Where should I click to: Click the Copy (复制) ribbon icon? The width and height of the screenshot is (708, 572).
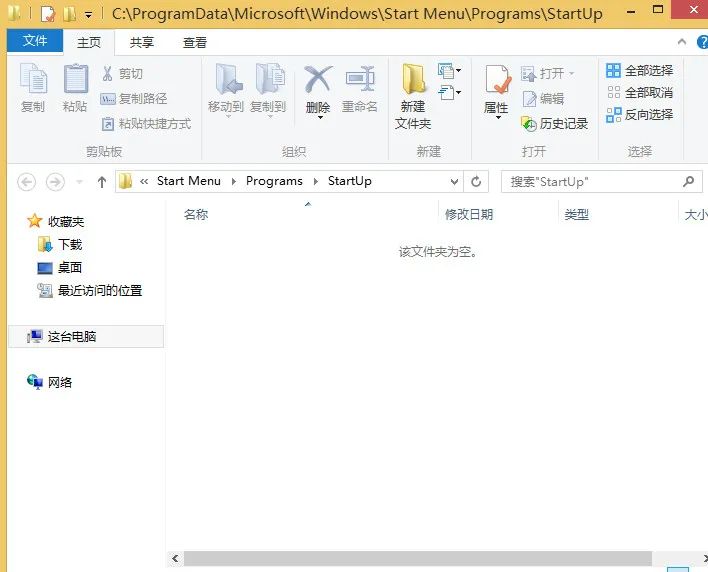[33, 81]
